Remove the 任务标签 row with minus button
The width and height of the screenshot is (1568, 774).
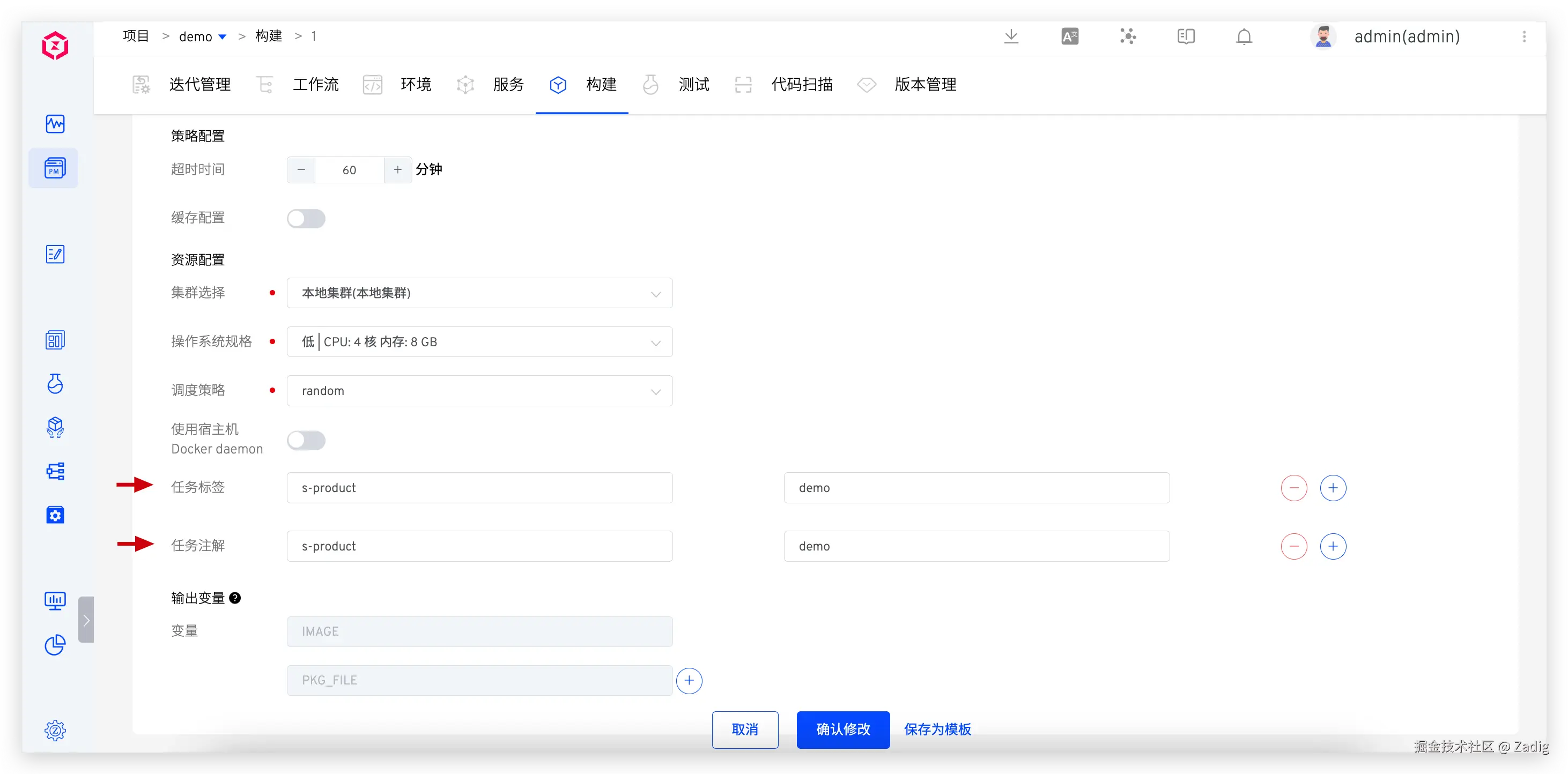pos(1293,488)
